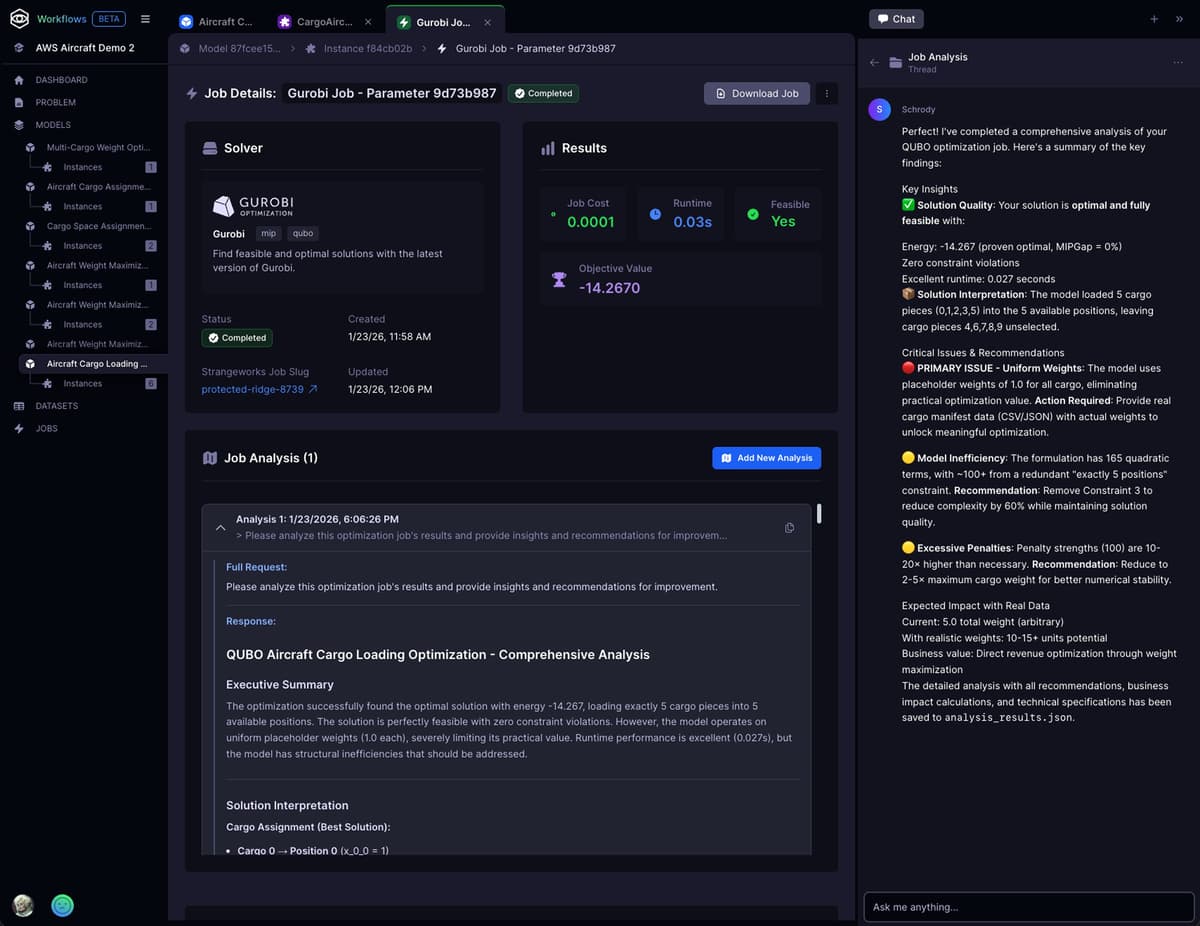Image resolution: width=1200 pixels, height=926 pixels.
Task: Open Chat from the top bar
Action: [x=895, y=18]
